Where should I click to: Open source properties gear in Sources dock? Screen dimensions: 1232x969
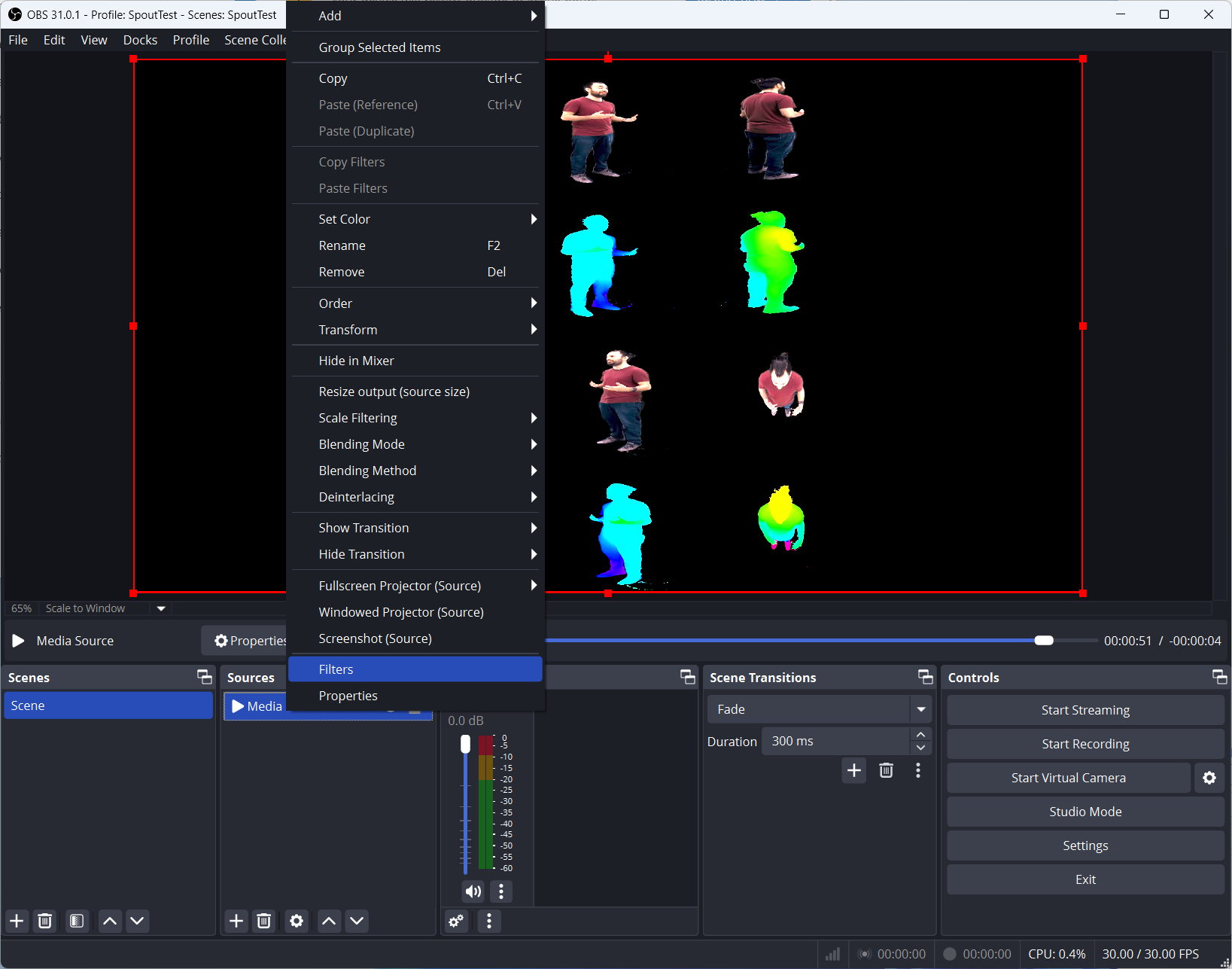point(297,921)
